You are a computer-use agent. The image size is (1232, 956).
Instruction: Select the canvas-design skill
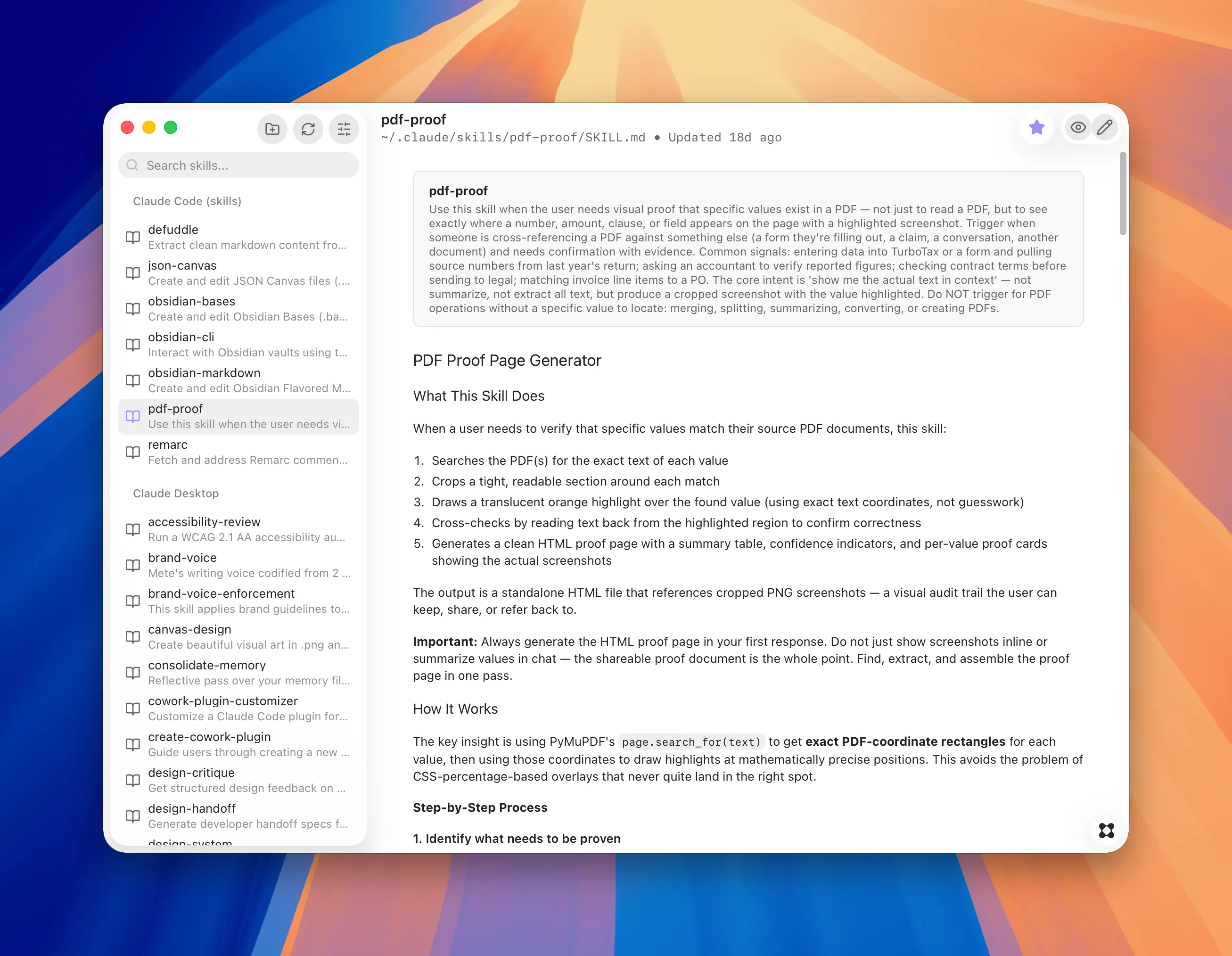click(x=238, y=636)
